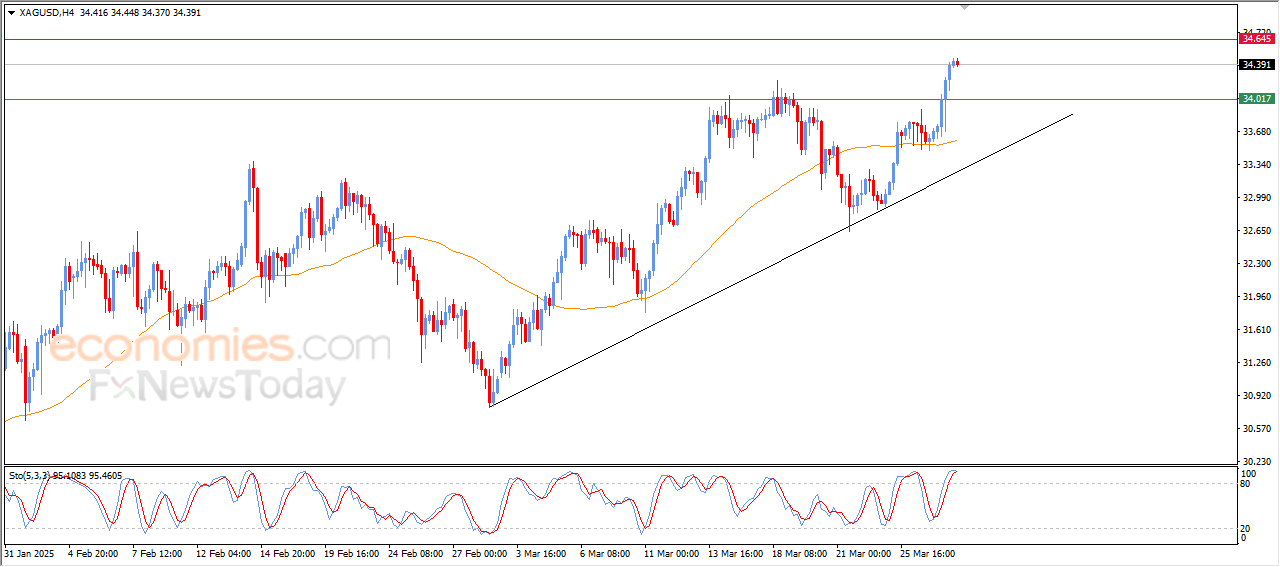Click the high price value 34.448
Viewport: 1280px width, 567px height.
point(124,13)
